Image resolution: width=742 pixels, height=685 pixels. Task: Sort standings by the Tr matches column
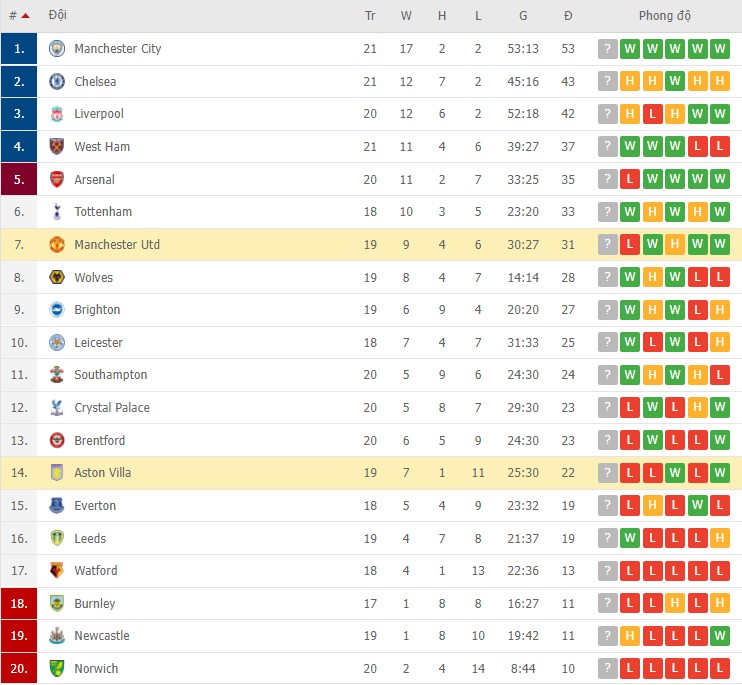[x=370, y=16]
